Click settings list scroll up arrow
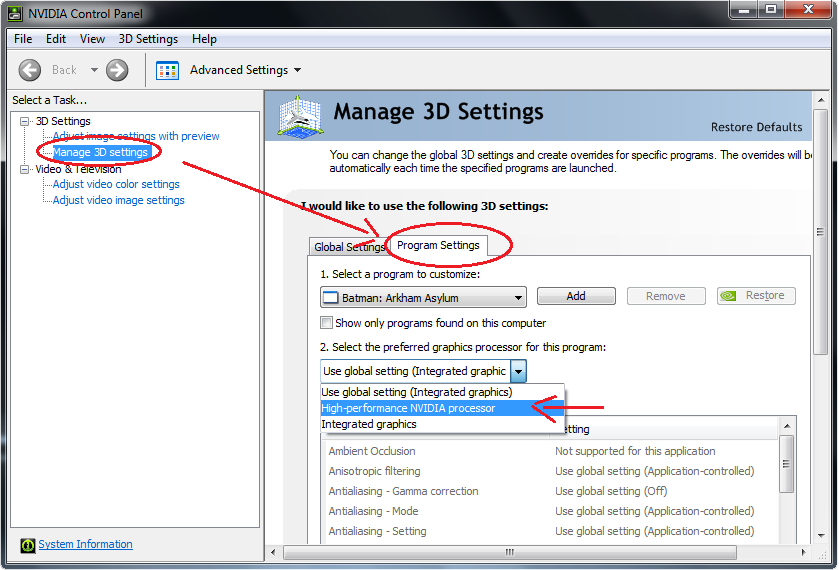Viewport: 839px width, 570px height. click(x=787, y=426)
